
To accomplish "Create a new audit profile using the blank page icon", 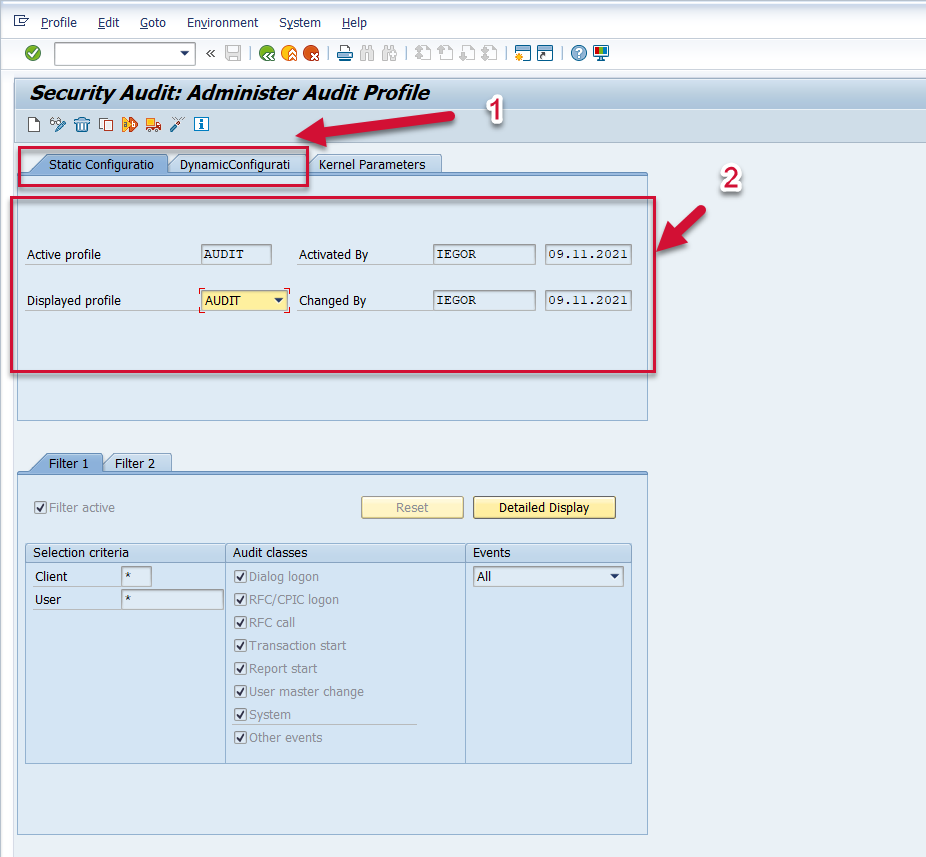I will pyautogui.click(x=34, y=124).
